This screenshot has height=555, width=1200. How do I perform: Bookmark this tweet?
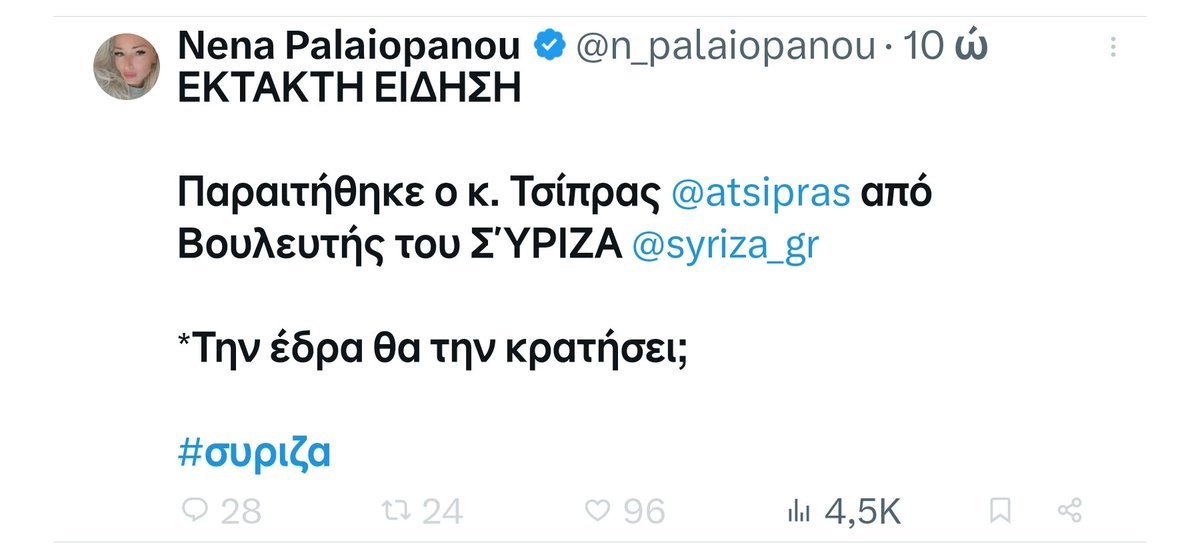coord(999,512)
